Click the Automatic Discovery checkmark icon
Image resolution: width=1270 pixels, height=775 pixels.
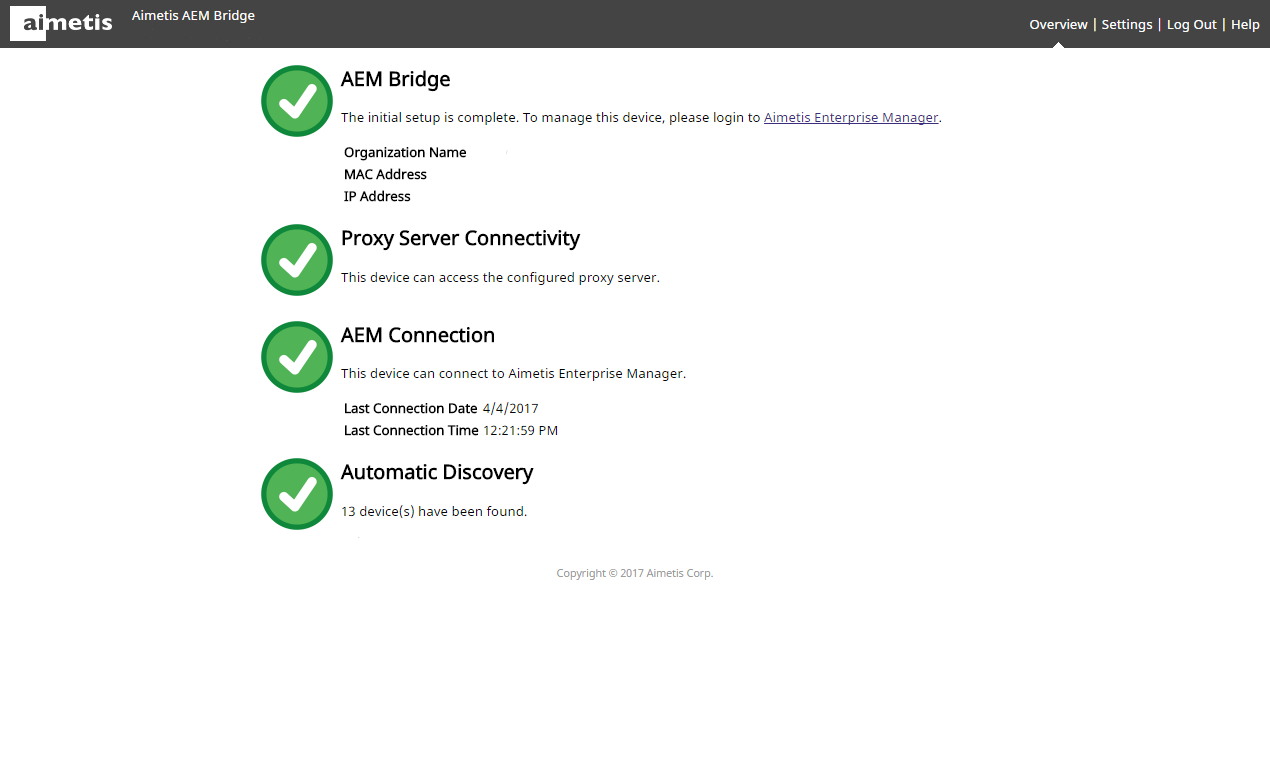pos(297,494)
